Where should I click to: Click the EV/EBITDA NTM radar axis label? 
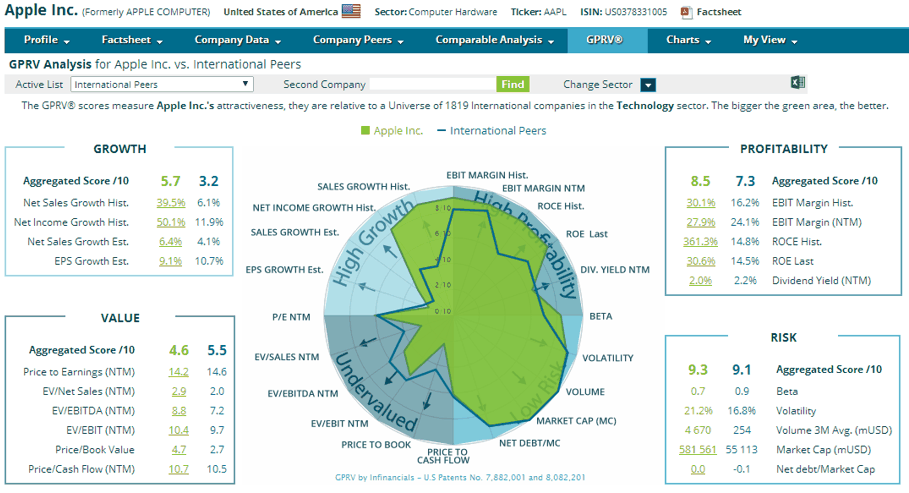[x=303, y=394]
